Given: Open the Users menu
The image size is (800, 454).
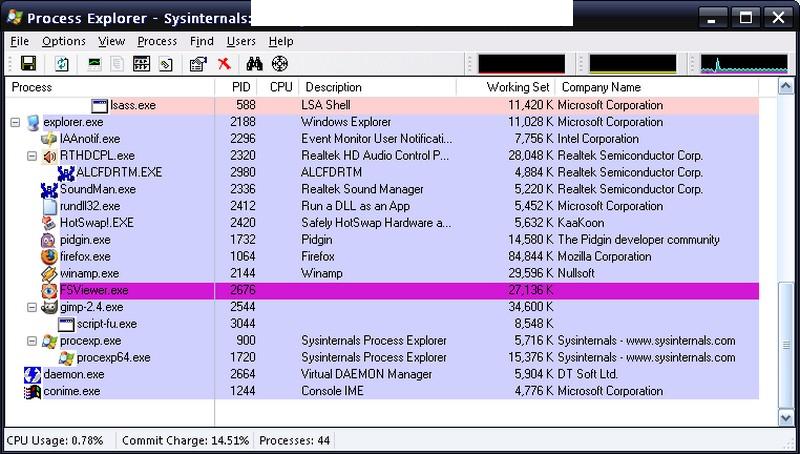Looking at the screenshot, I should [241, 41].
